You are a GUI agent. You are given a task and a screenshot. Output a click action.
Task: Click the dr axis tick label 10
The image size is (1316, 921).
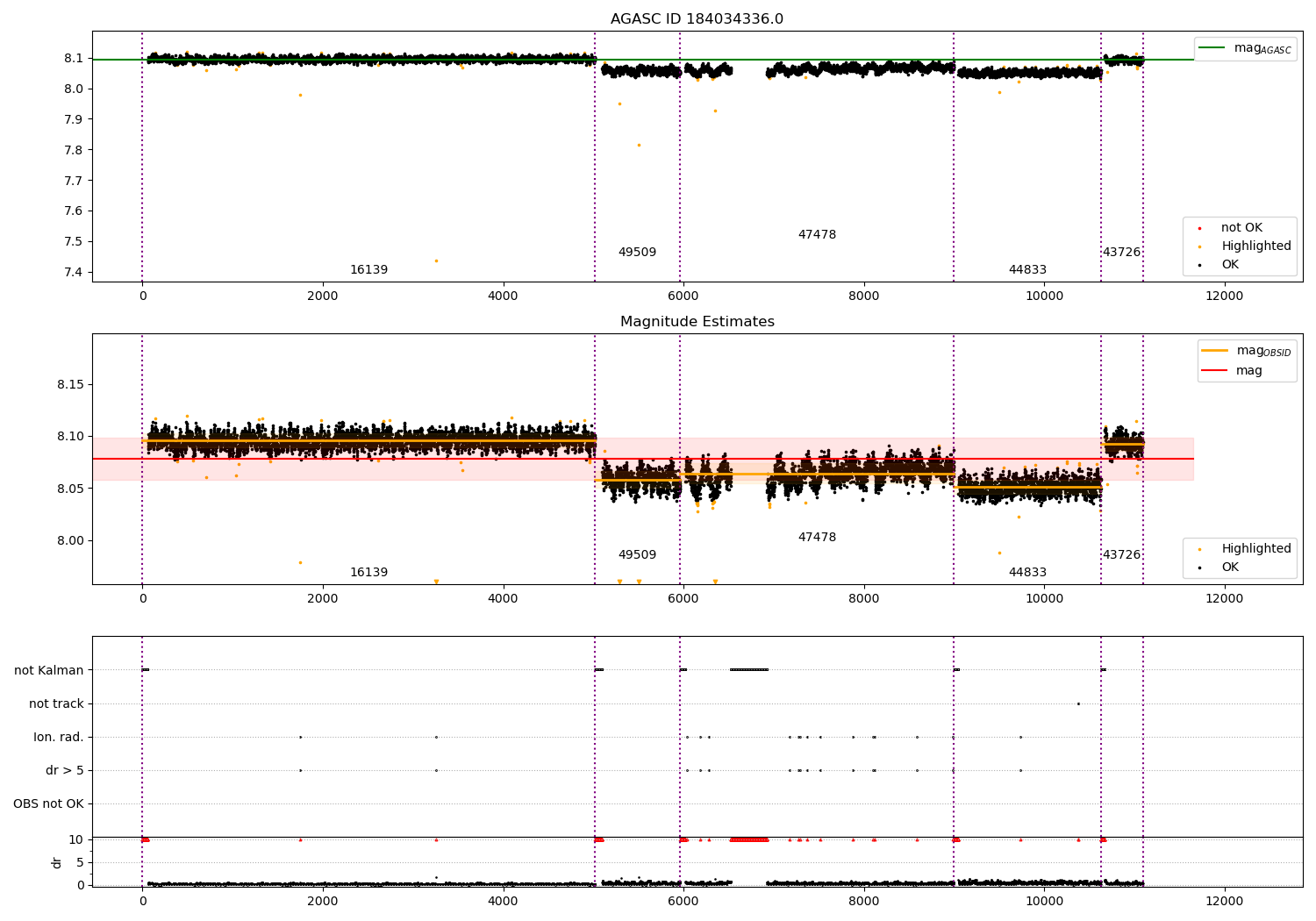click(x=76, y=839)
